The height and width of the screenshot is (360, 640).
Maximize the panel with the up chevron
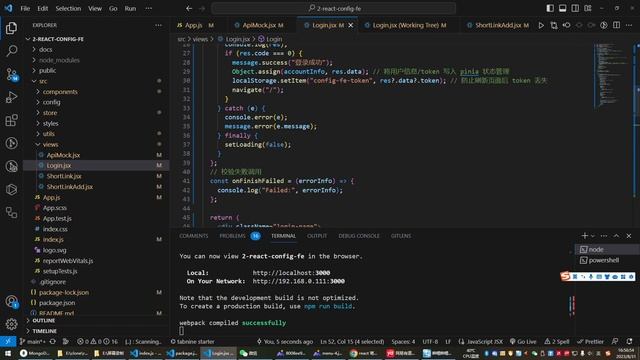tap(616, 236)
